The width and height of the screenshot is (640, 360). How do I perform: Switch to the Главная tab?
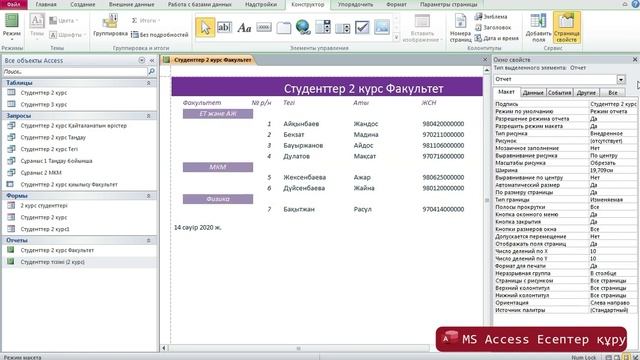click(46, 4)
